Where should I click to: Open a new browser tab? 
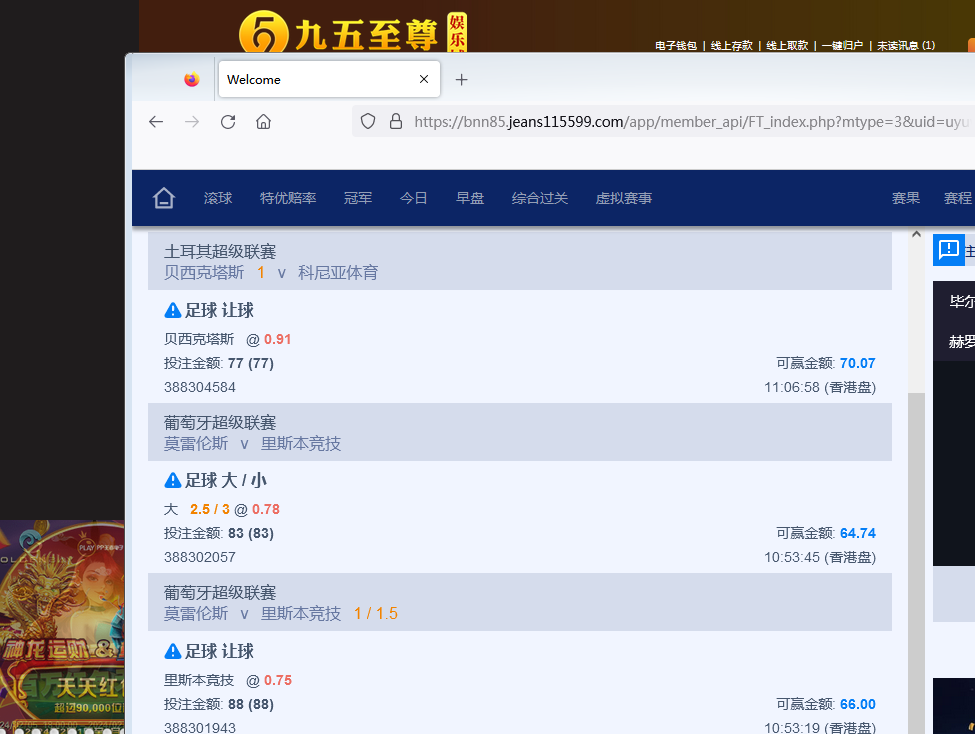[x=461, y=80]
